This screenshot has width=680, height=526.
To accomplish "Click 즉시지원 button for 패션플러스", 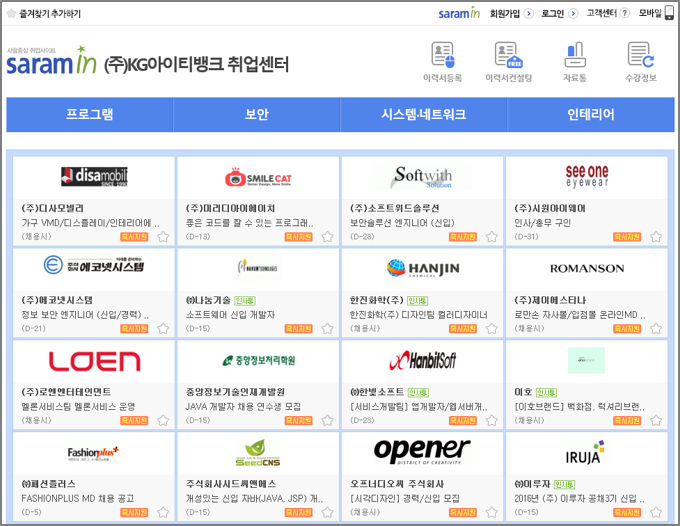I will [x=134, y=513].
